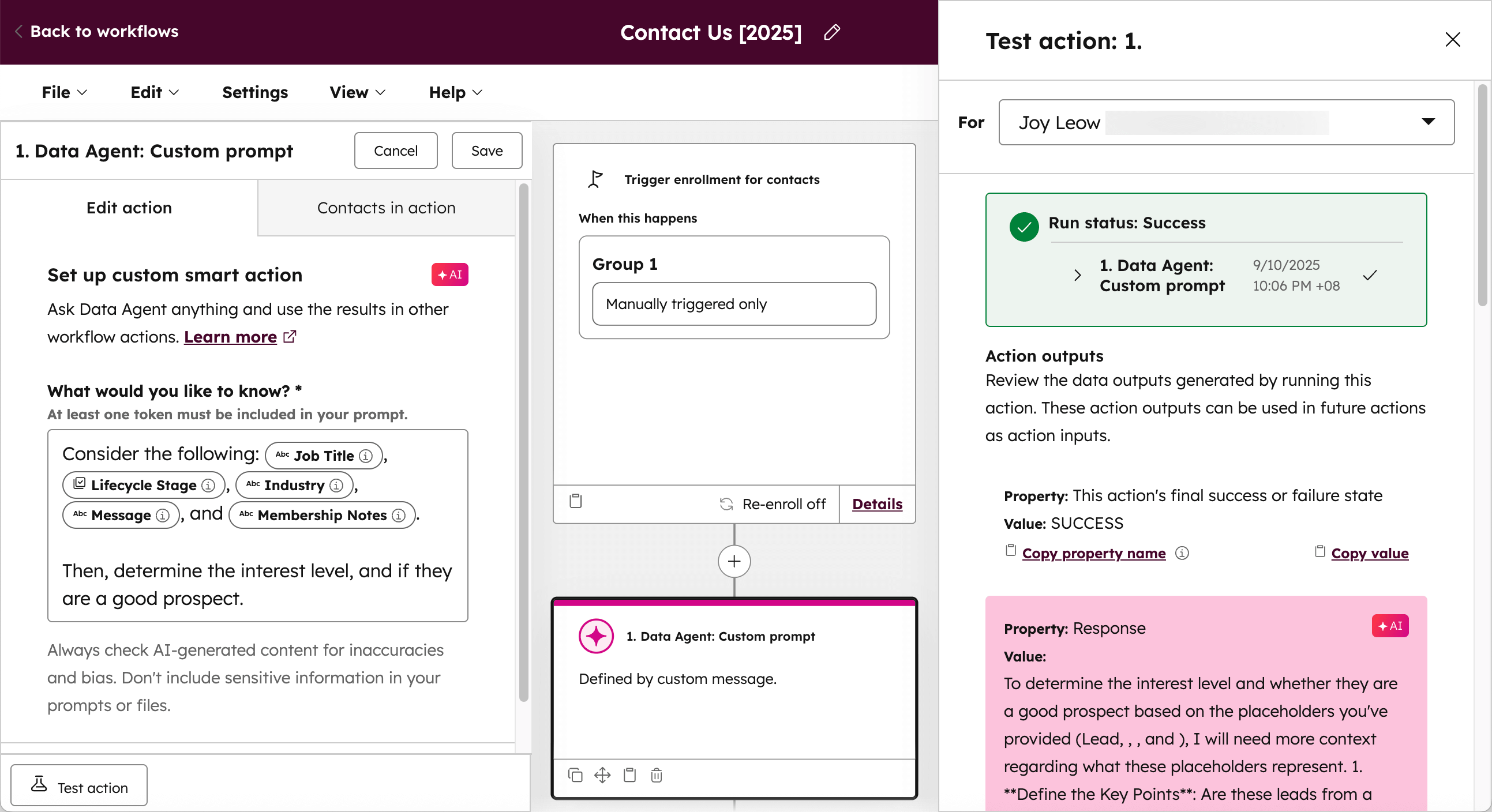Move the Data Agent action using the move icon

[602, 776]
